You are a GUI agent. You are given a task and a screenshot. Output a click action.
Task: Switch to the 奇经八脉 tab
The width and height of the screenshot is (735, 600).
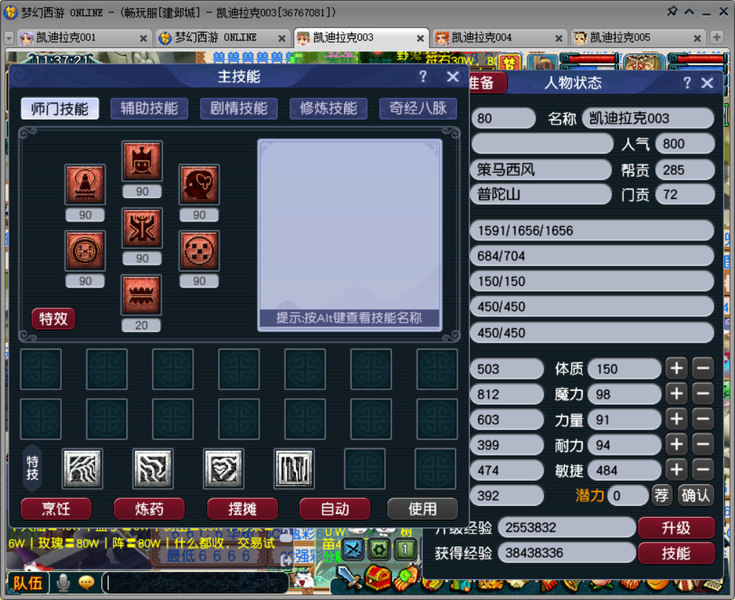coord(418,109)
